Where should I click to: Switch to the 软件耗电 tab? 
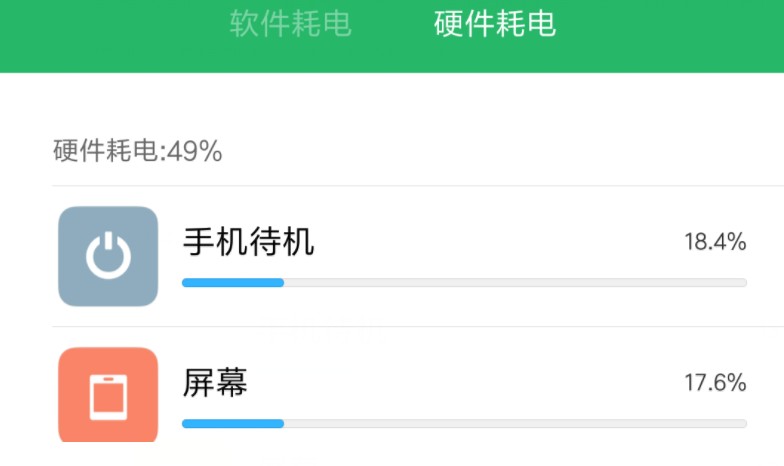tap(290, 24)
